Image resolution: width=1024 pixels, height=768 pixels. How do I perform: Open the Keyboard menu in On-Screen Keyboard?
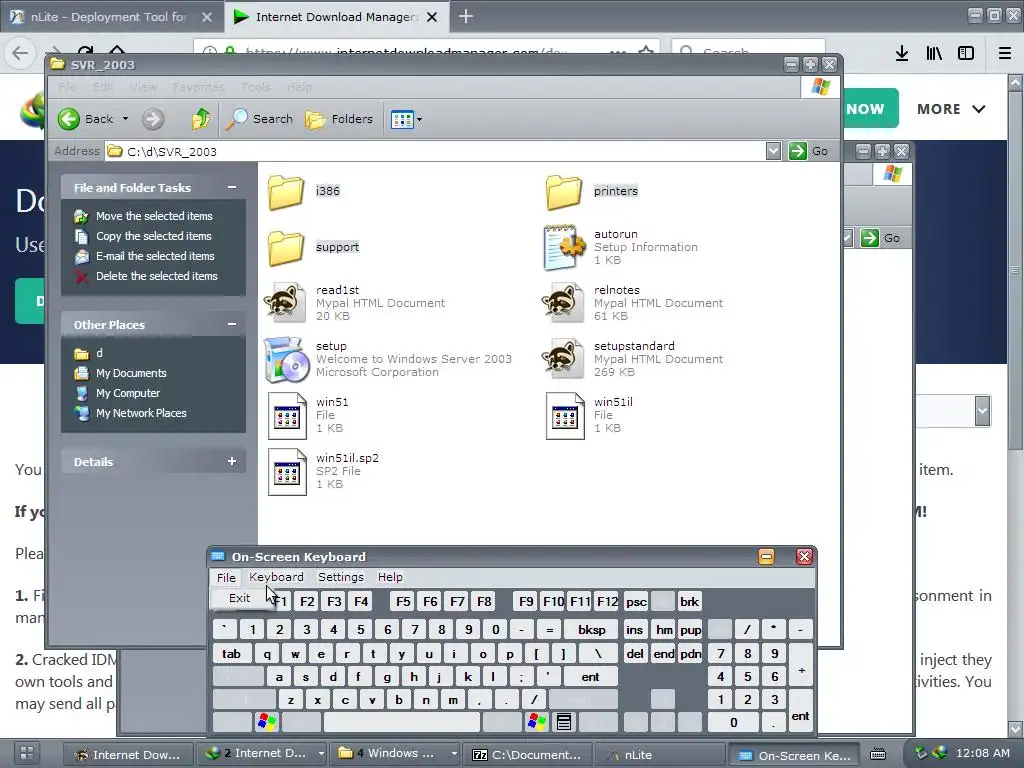pos(276,577)
